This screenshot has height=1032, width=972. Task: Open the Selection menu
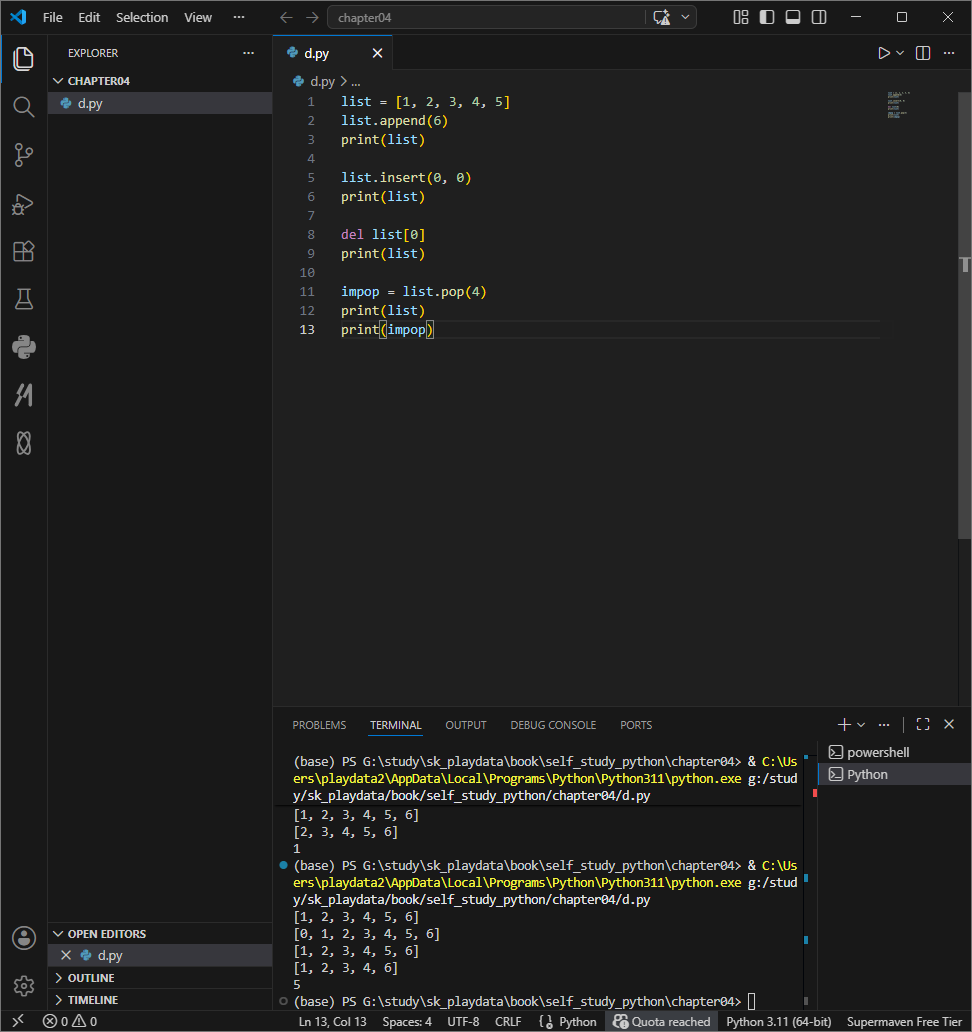[x=142, y=18]
